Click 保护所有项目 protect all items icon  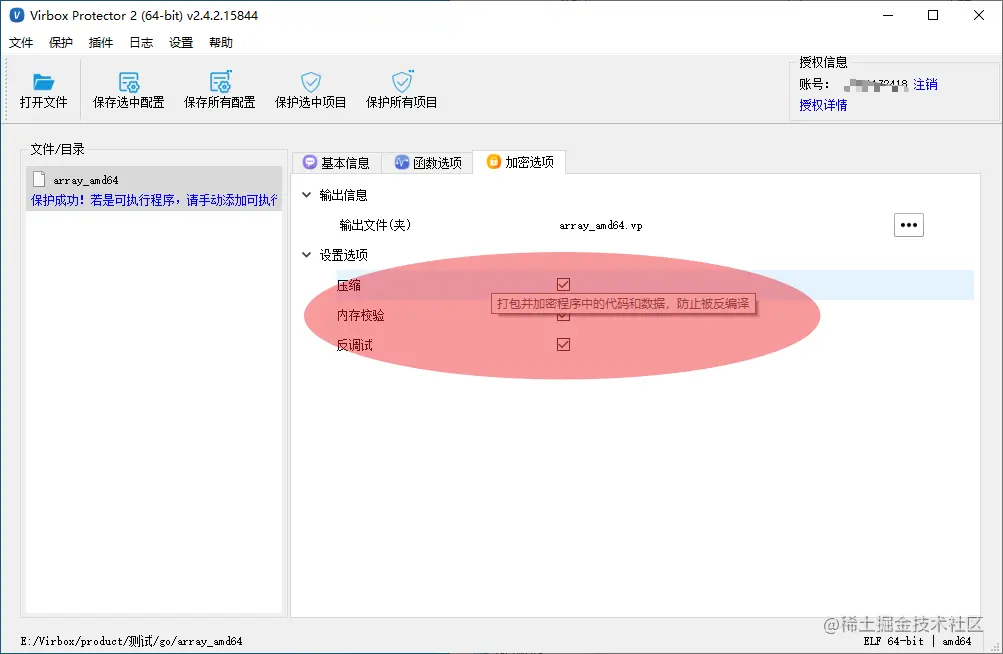click(402, 81)
